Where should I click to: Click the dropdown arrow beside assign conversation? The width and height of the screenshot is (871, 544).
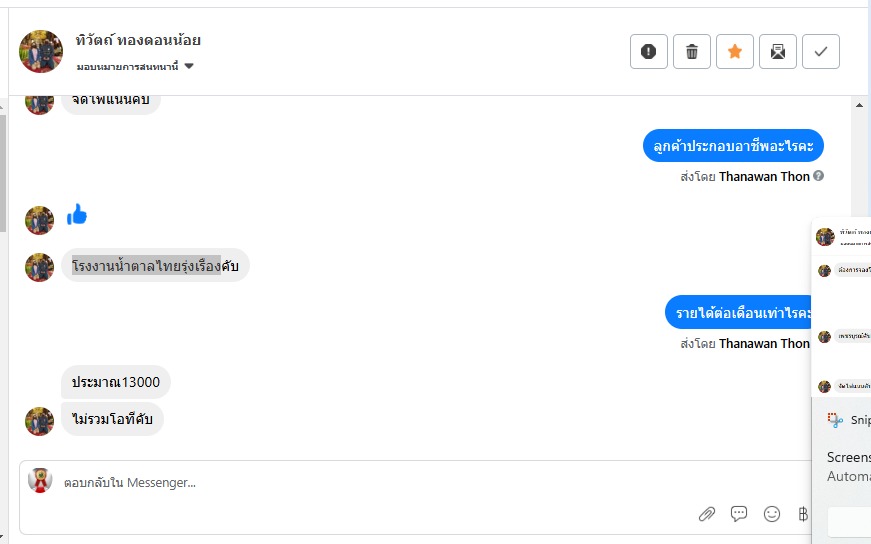tap(189, 67)
